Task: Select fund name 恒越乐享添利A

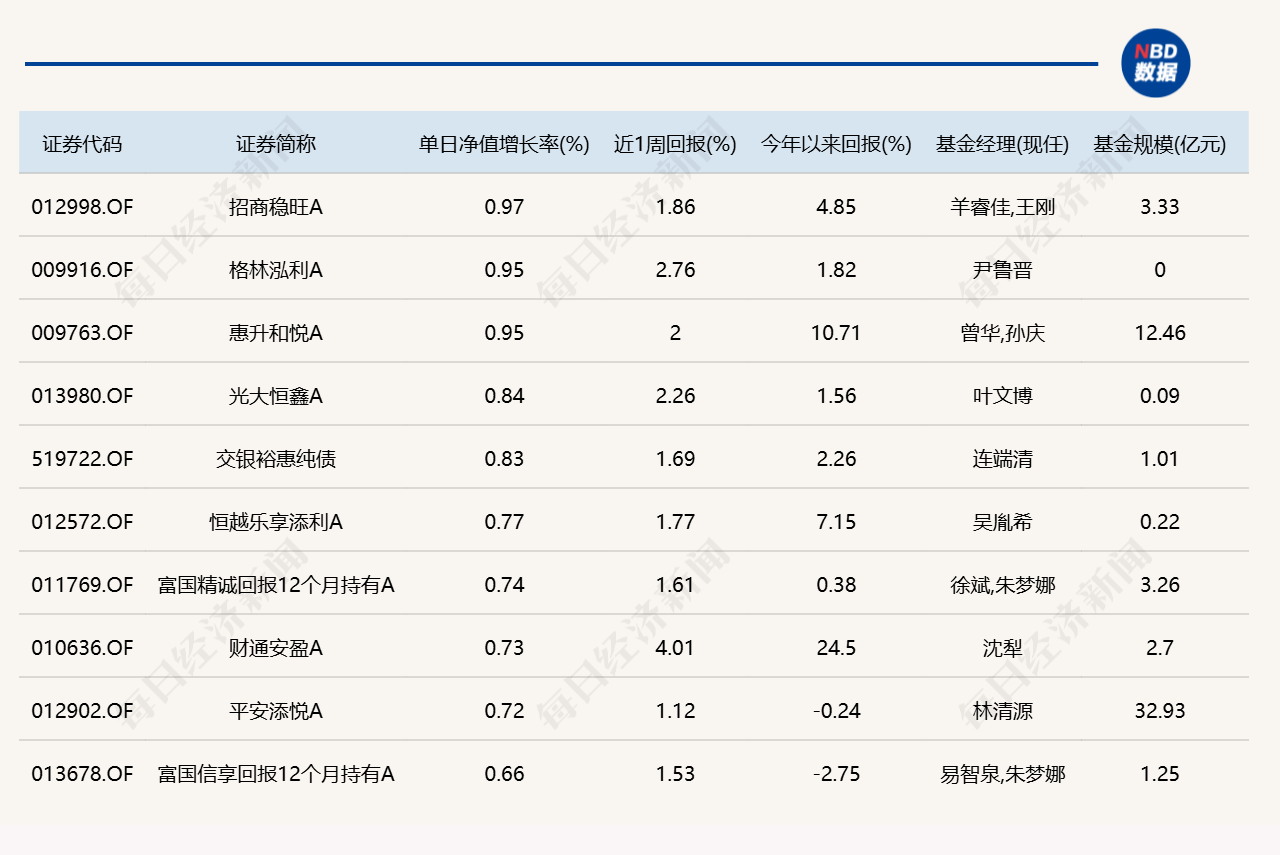Action: [276, 522]
